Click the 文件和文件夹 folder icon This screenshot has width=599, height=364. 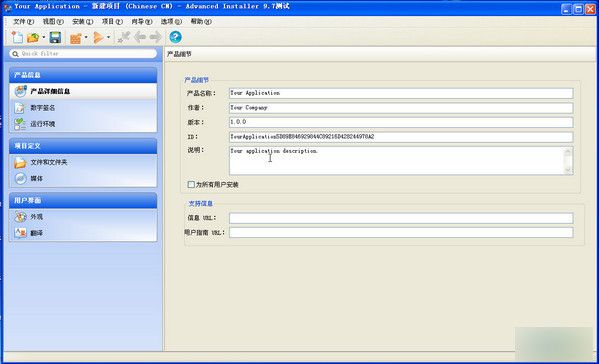click(x=20, y=162)
